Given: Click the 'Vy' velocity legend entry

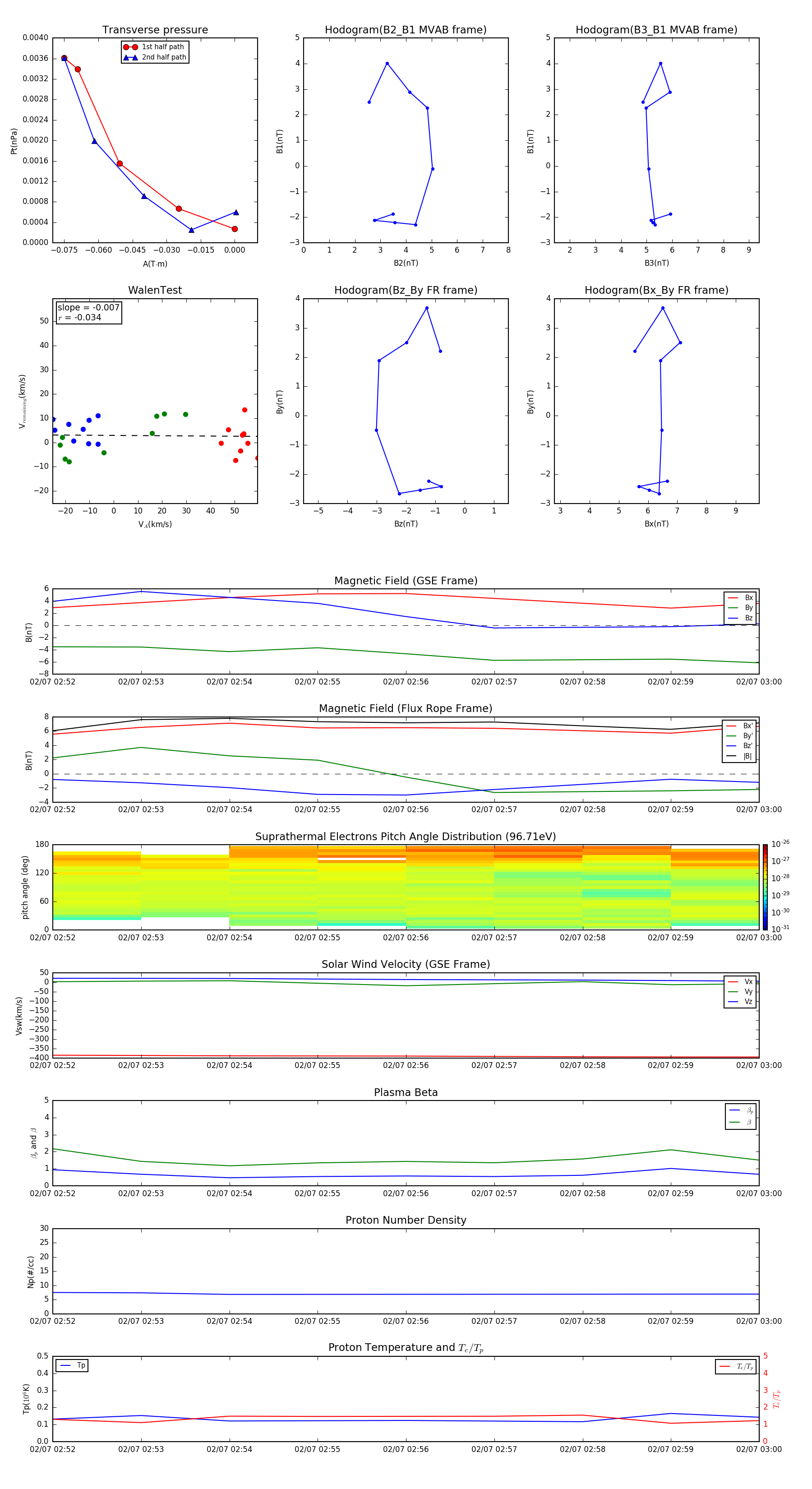Looking at the screenshot, I should tap(740, 991).
